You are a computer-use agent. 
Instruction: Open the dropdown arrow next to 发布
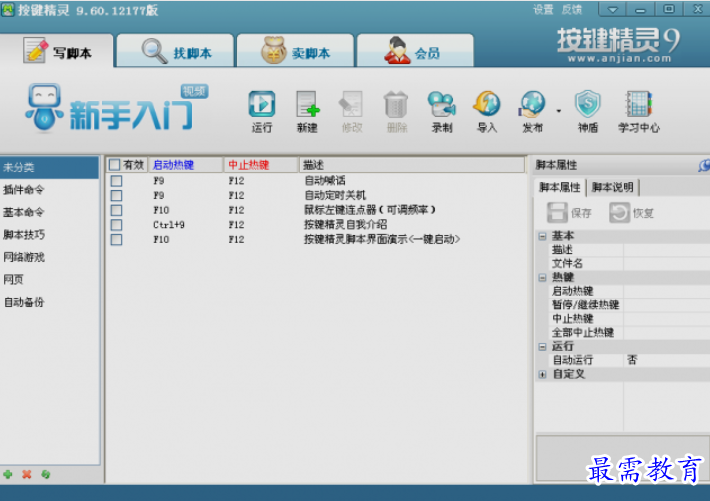point(559,111)
